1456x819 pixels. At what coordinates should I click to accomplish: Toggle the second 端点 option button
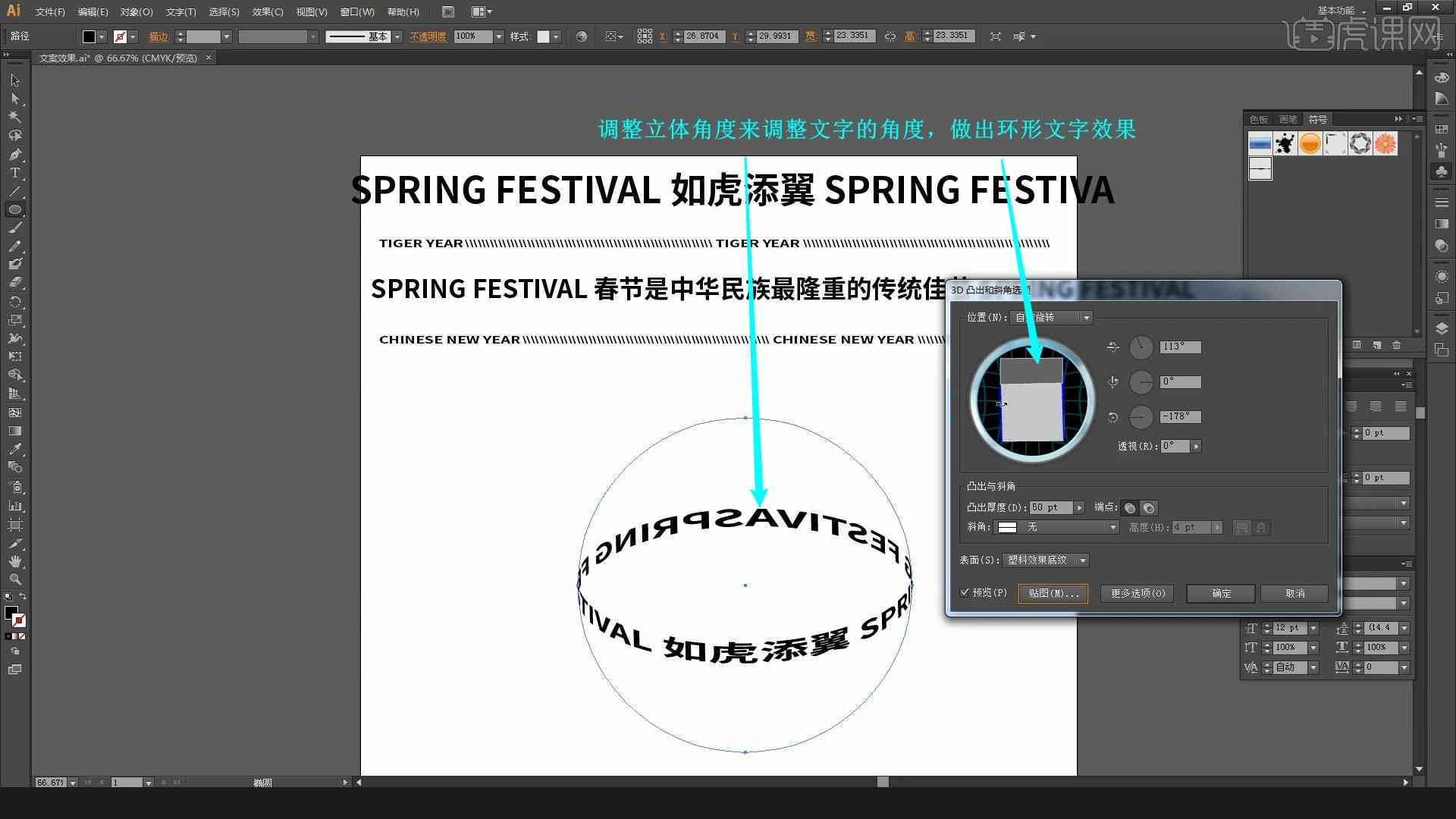point(1148,508)
